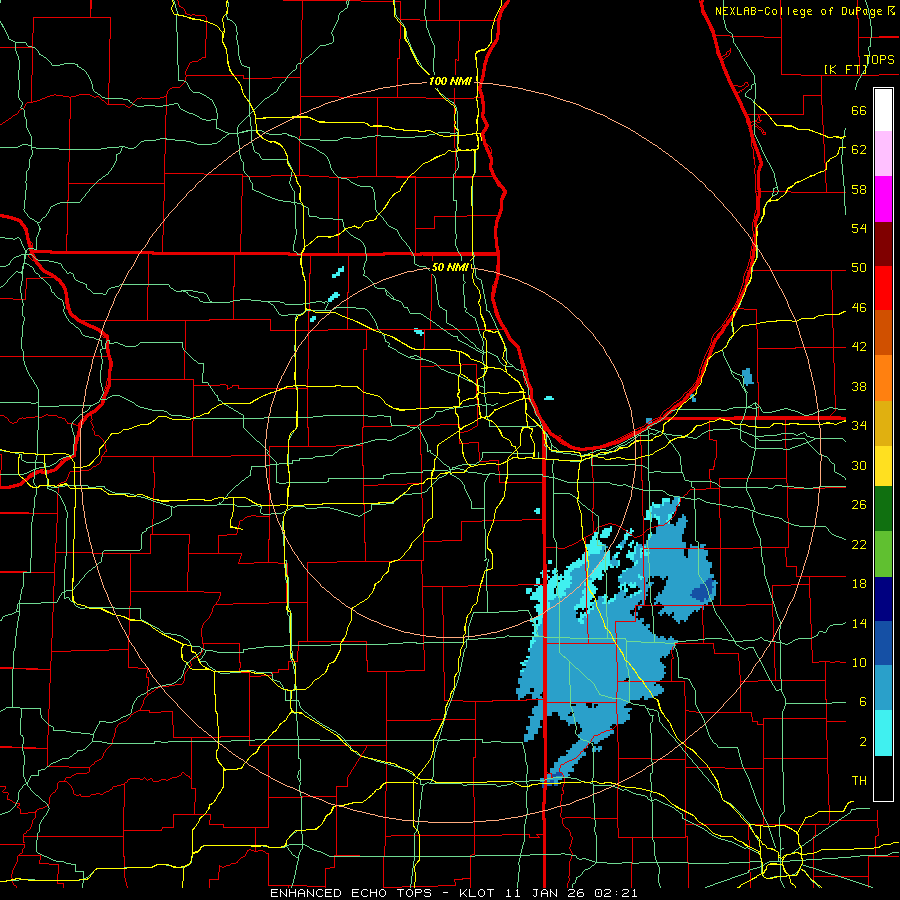900x900 pixels.
Task: Pick the cyan legend swatch
Action: click(883, 733)
